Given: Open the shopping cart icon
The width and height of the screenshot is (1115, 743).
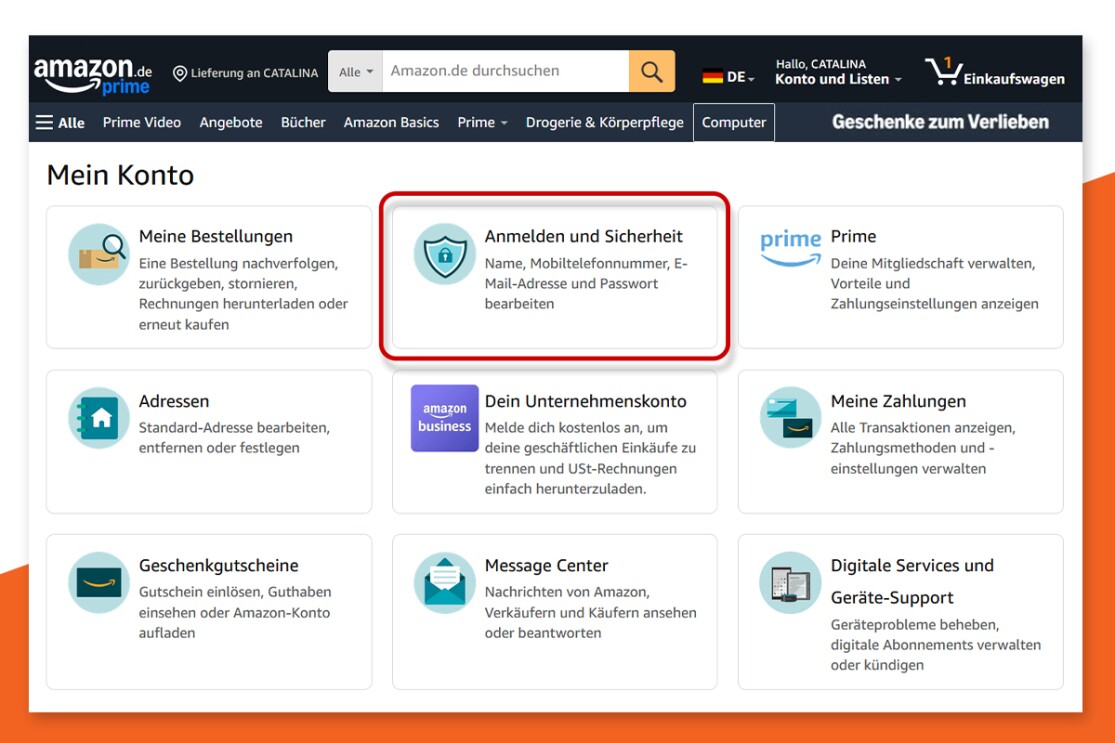Looking at the screenshot, I should [x=942, y=71].
